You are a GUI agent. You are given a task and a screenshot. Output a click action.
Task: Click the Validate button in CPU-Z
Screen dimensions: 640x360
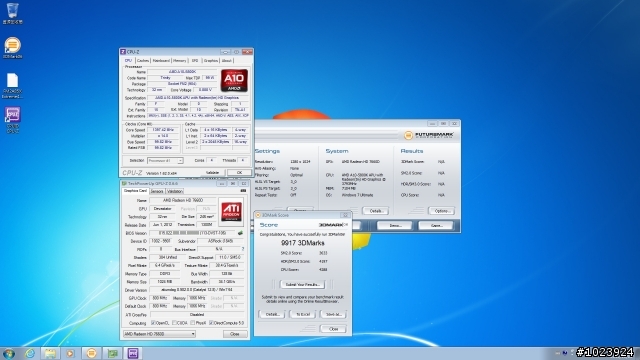click(212, 173)
